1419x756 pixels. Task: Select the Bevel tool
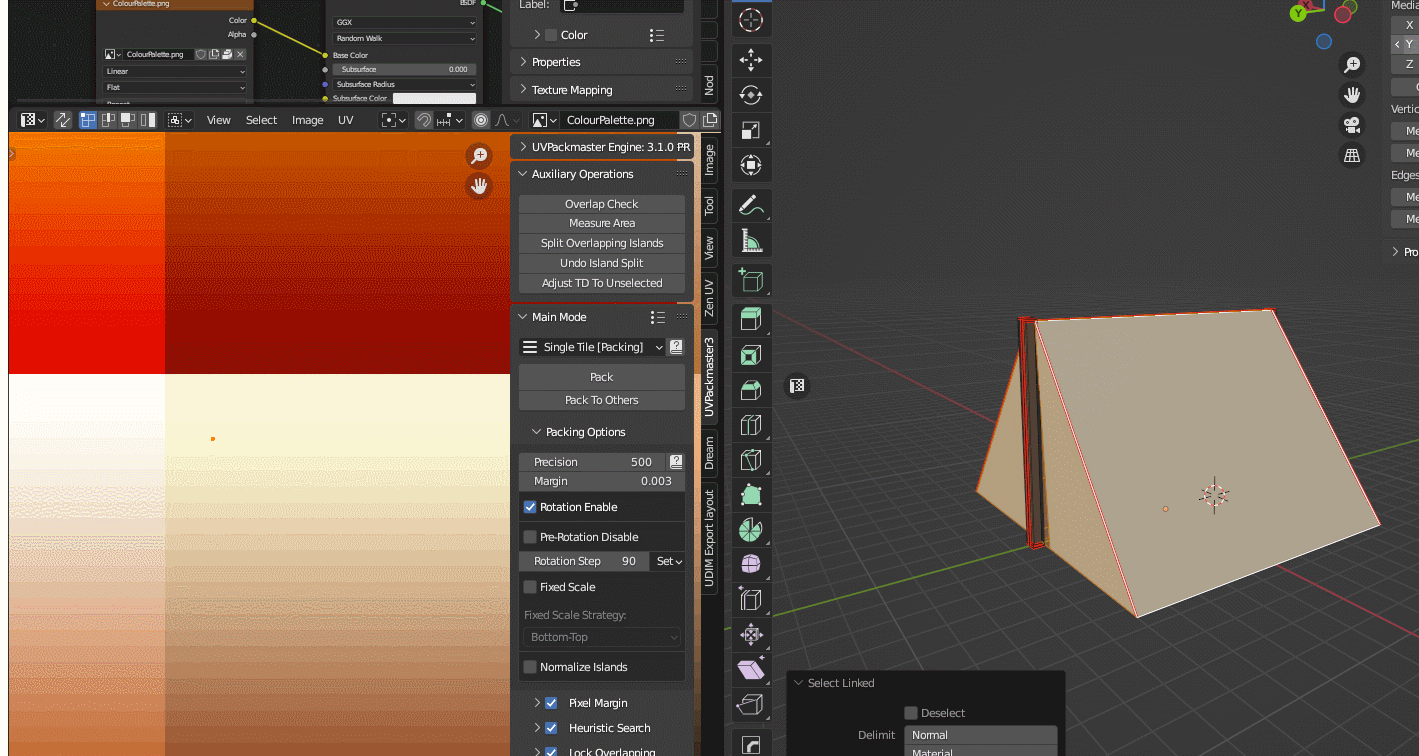click(751, 391)
